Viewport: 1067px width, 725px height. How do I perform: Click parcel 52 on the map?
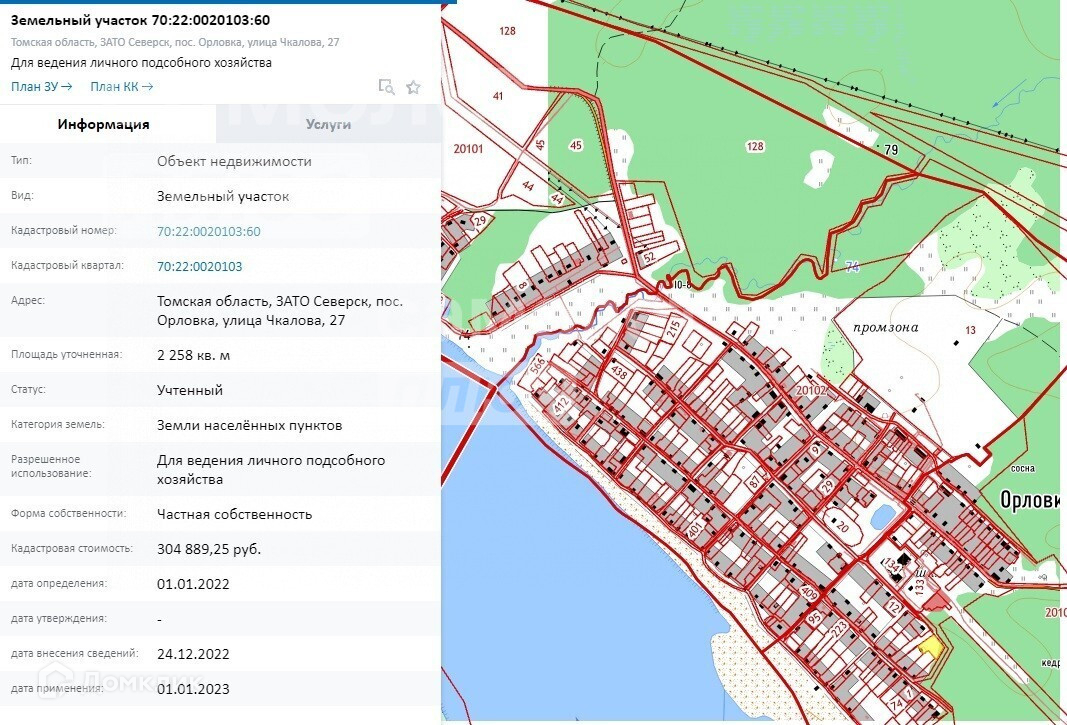pyautogui.click(x=648, y=257)
